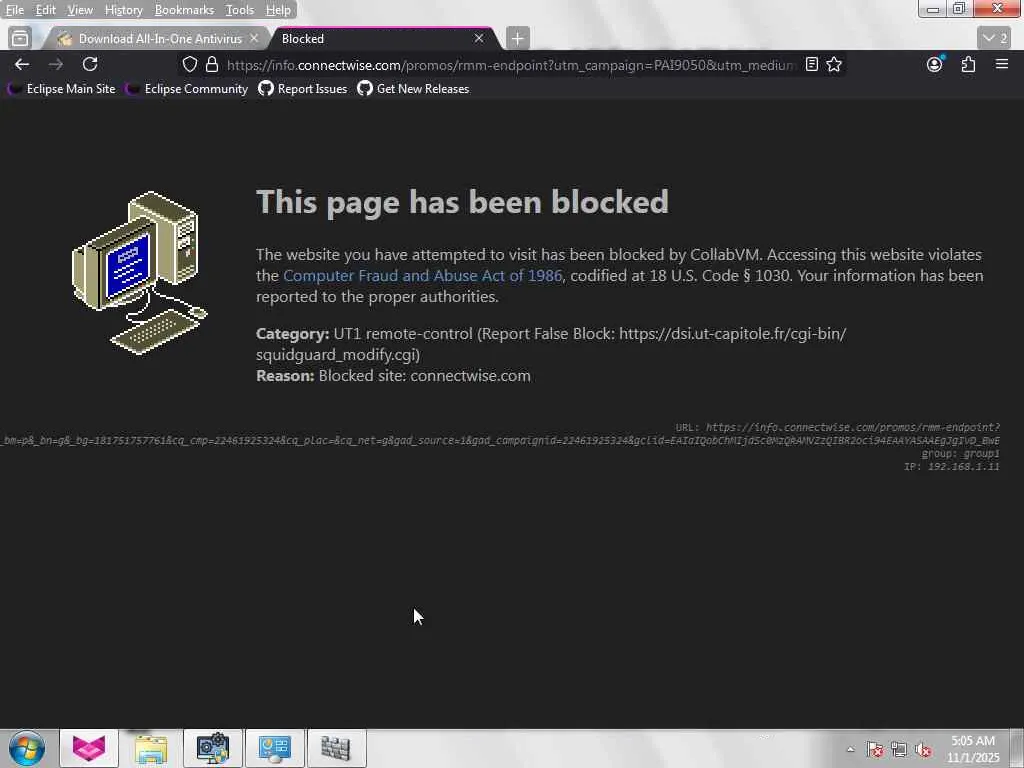Open the Bookmarks menu
Viewport: 1024px width, 768px height.
[184, 10]
